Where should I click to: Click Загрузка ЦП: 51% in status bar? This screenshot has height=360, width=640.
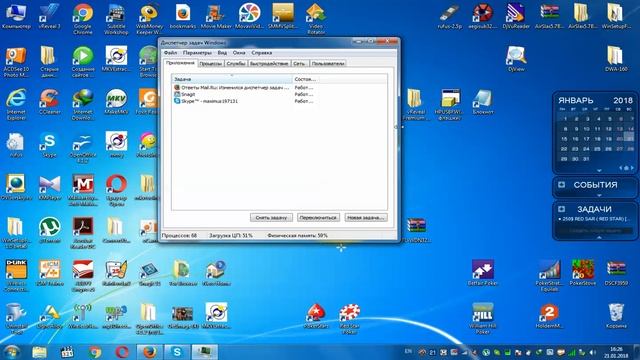click(x=231, y=236)
